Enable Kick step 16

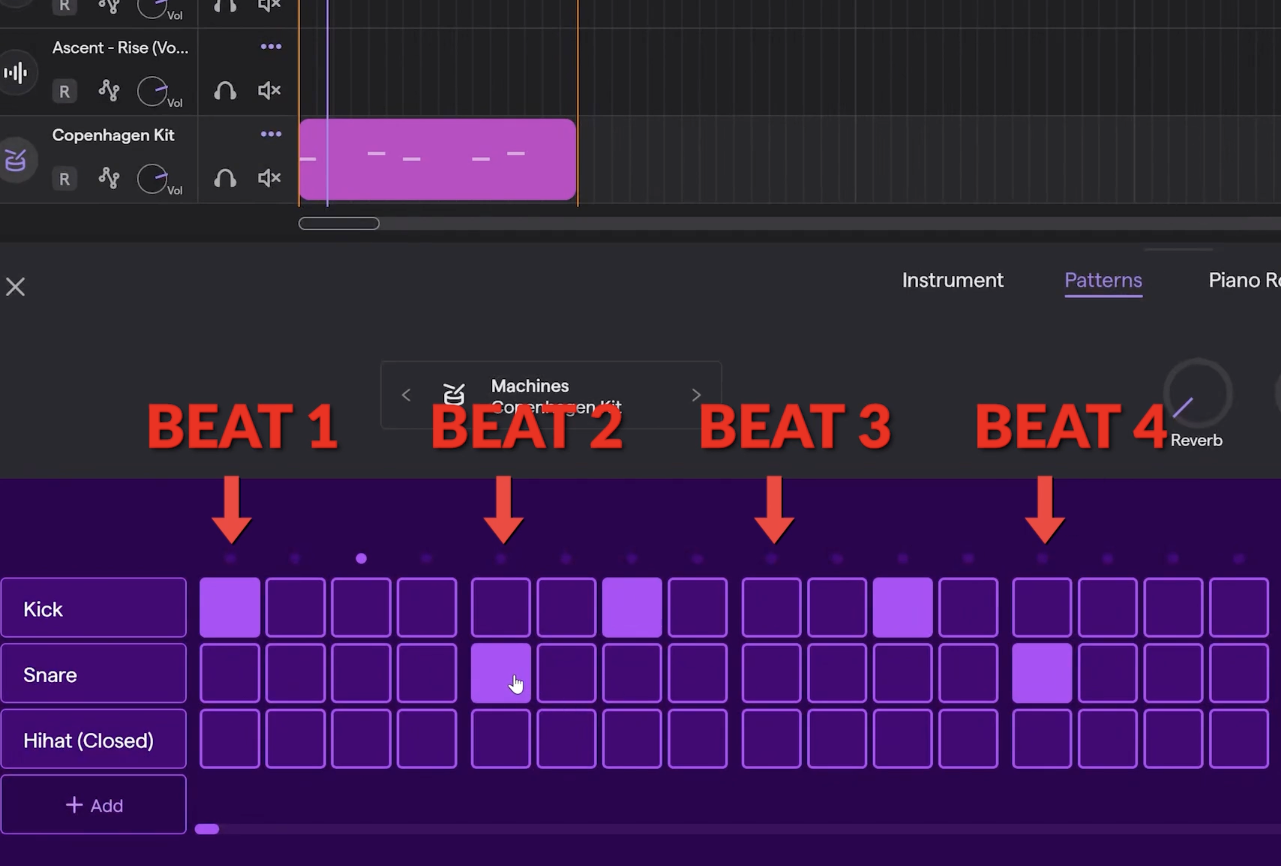point(1239,608)
